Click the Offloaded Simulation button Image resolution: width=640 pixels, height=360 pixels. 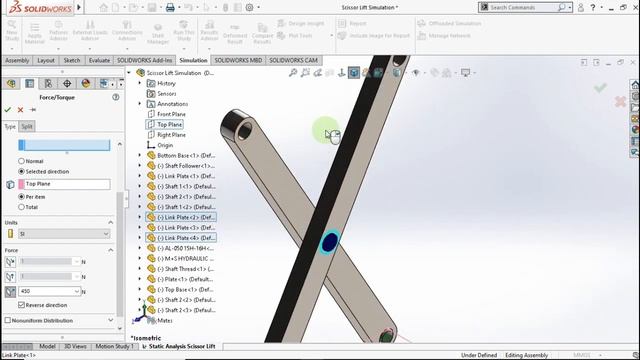[x=449, y=24]
